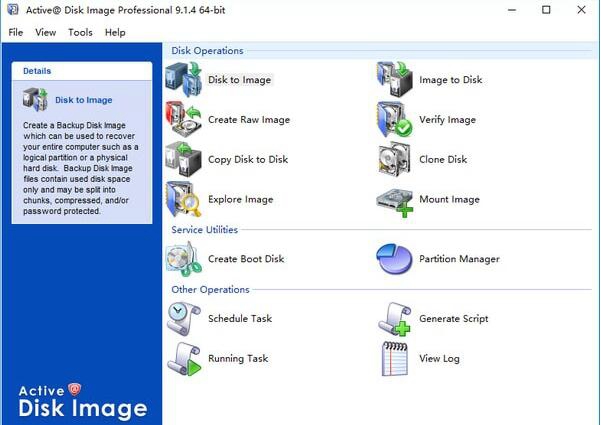The height and width of the screenshot is (425, 601).
Task: Choose the Verify Image text
Action: tap(447, 120)
